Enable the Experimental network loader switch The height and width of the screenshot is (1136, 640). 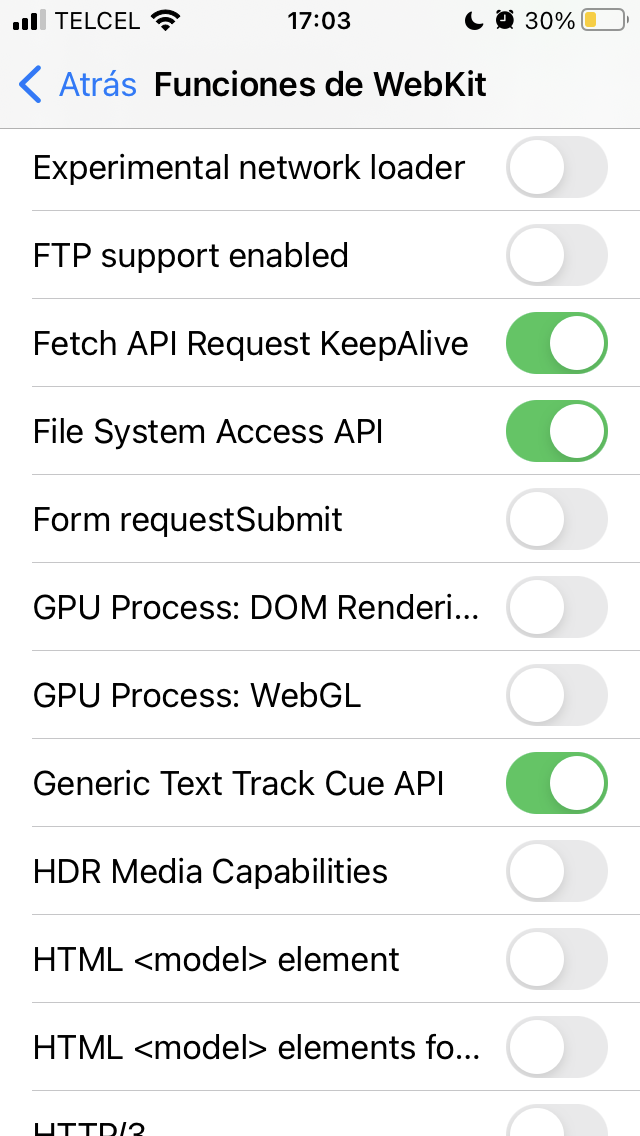click(x=557, y=167)
